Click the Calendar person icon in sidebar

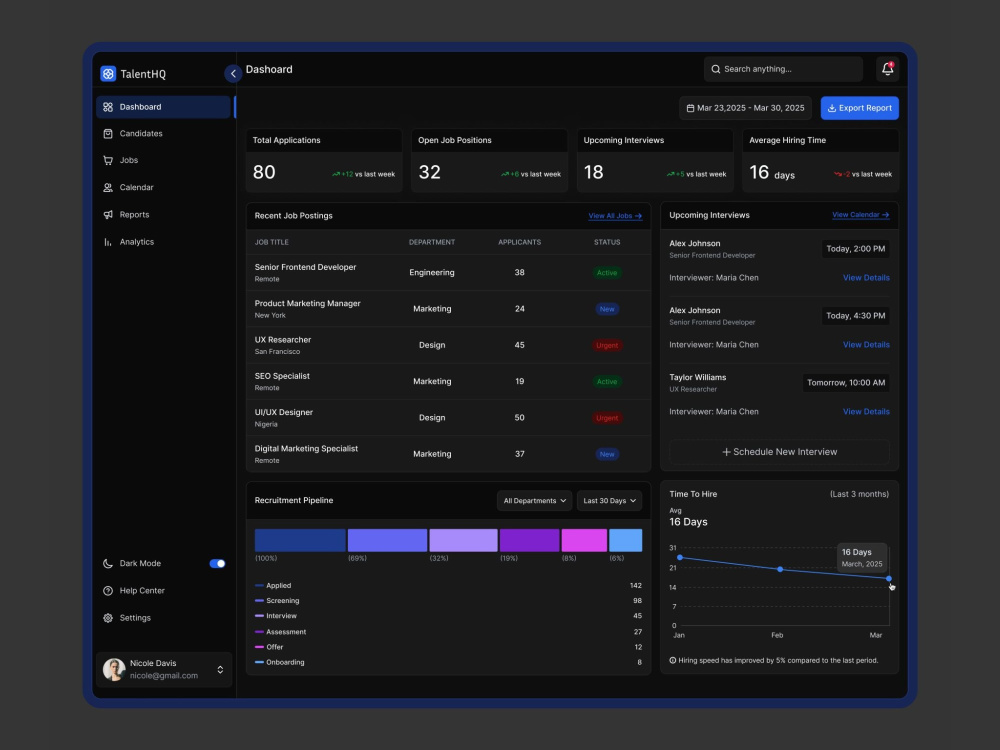[108, 188]
